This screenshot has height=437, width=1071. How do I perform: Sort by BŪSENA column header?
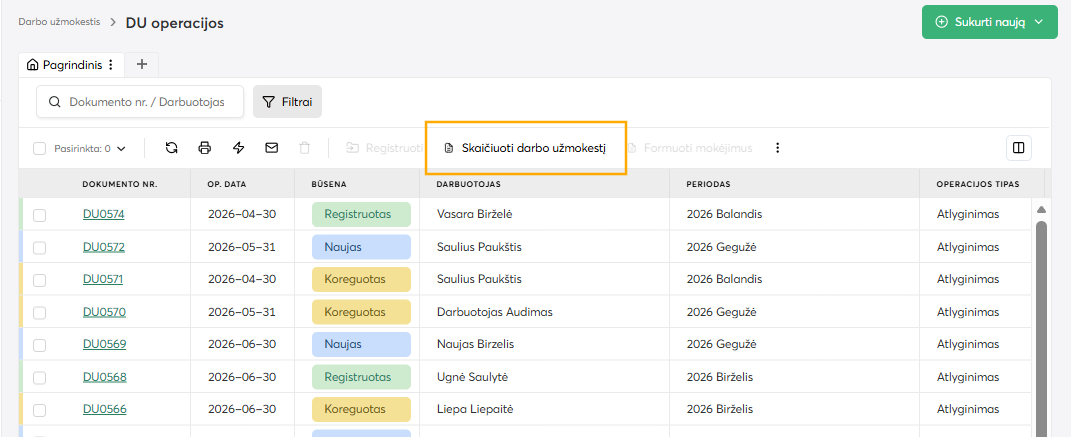click(x=328, y=184)
